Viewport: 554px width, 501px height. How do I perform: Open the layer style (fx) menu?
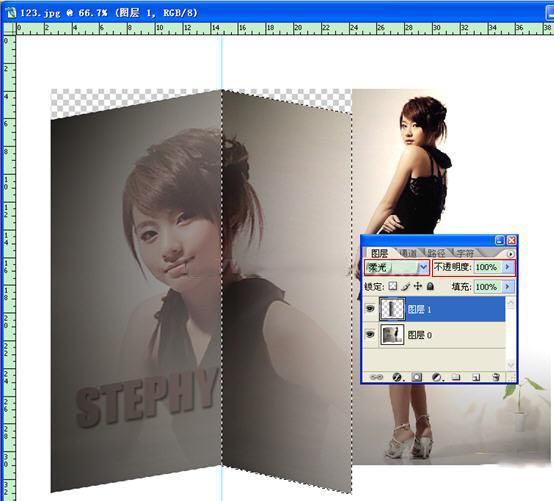[x=397, y=377]
